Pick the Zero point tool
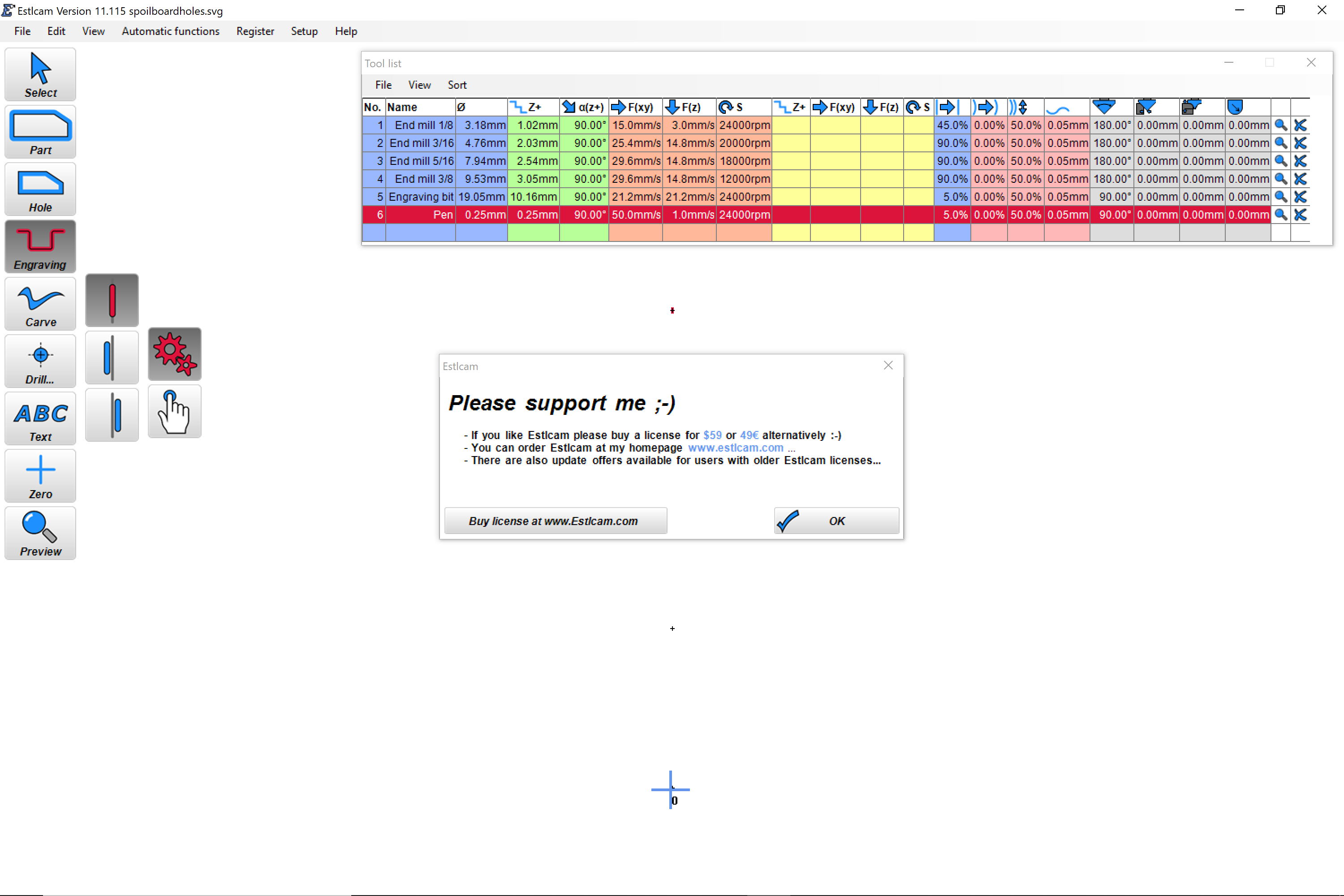The height and width of the screenshot is (896, 1344). [40, 476]
